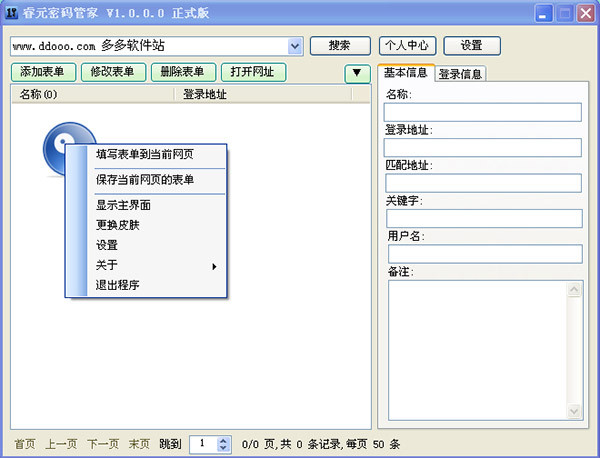This screenshot has height=458, width=600.
Task: Click the 跳到 jump label
Action: 170,444
